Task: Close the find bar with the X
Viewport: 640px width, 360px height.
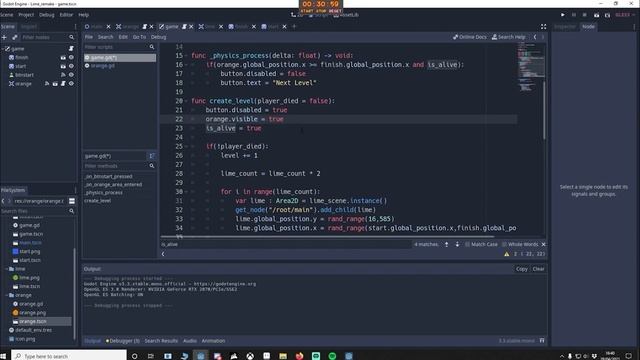Action: tap(543, 244)
